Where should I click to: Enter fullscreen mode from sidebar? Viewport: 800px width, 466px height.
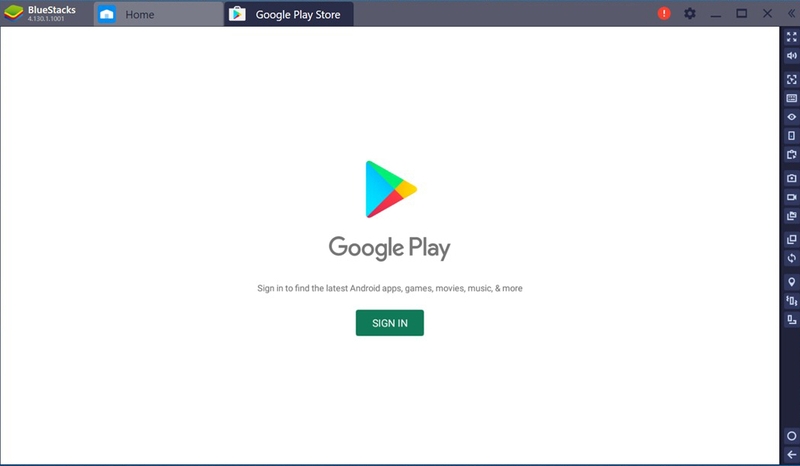pos(791,37)
